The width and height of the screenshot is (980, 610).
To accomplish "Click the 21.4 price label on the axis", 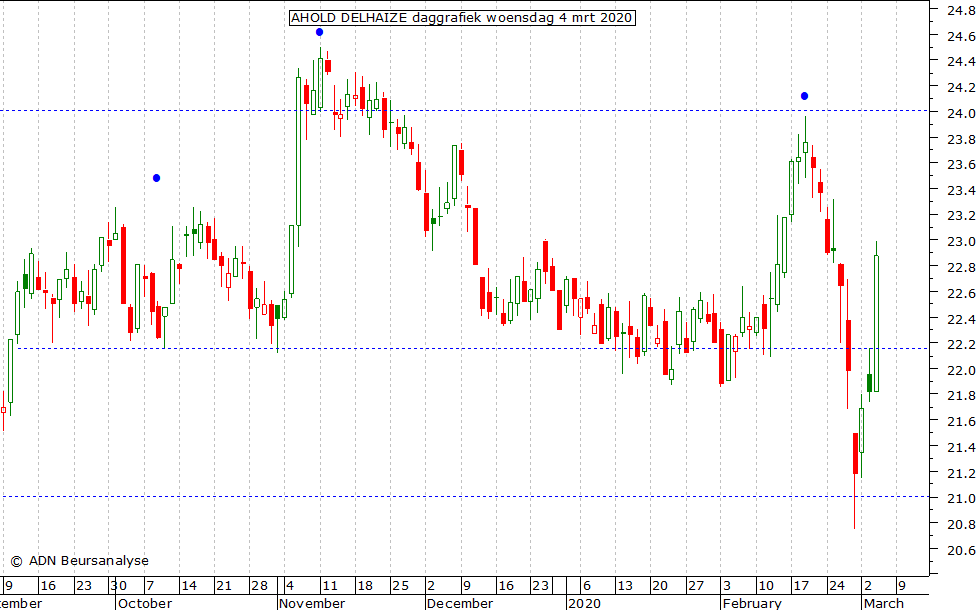I will (x=961, y=448).
